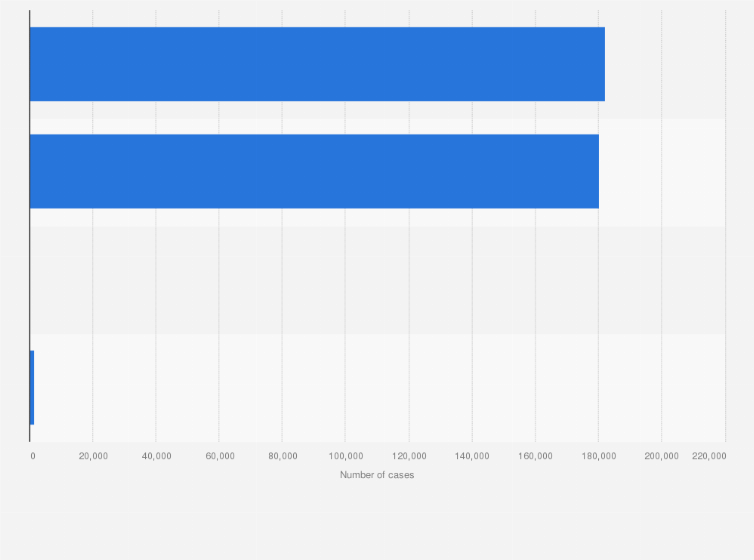The width and height of the screenshot is (754, 560).
Task: Click the tiny blue bar near zero
Action: [x=32, y=387]
